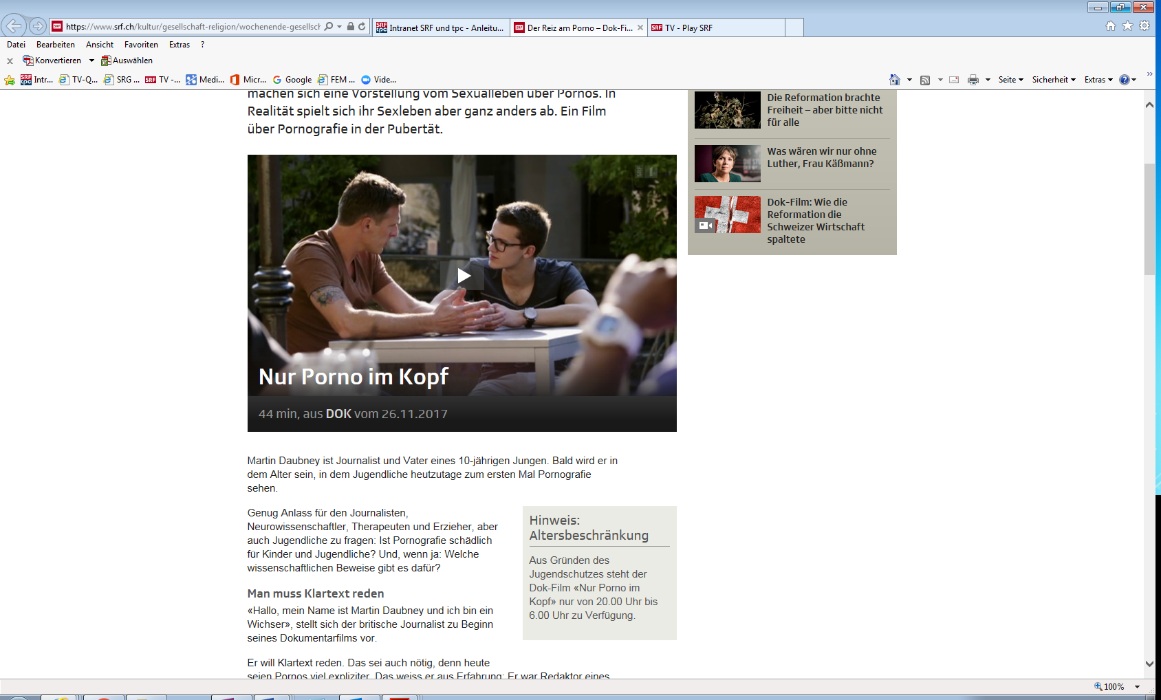Viewport: 1161px width, 700px height.
Task: Open the tools gear icon
Action: (x=1144, y=26)
